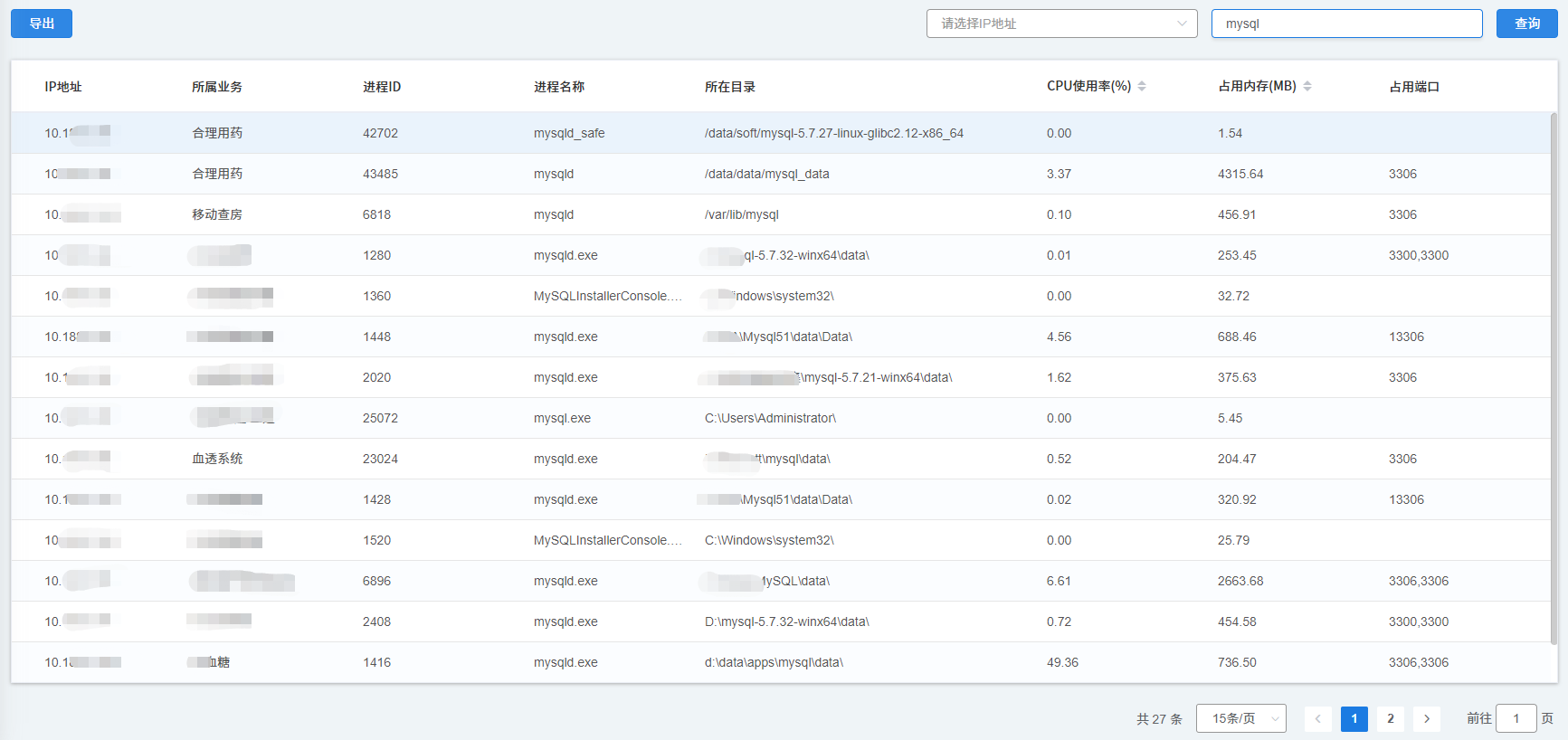
Task: Click the 进程名称 column header
Action: [559, 87]
